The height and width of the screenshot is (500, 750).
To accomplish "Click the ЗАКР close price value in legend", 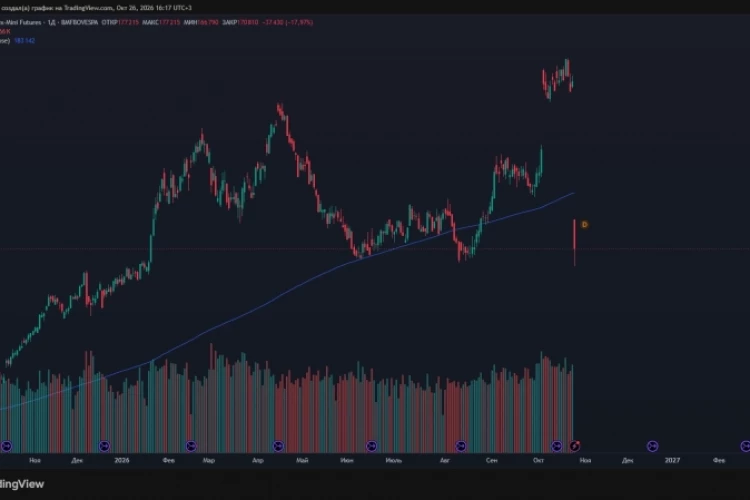I will tap(248, 22).
